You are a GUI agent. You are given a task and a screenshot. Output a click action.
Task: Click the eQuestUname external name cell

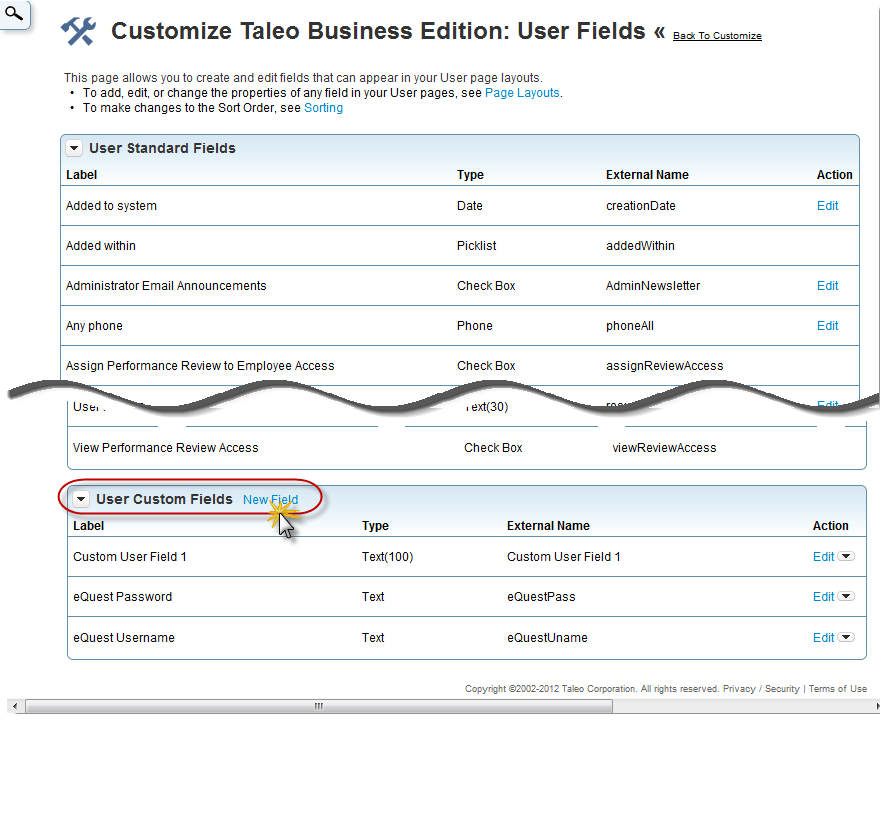(547, 637)
